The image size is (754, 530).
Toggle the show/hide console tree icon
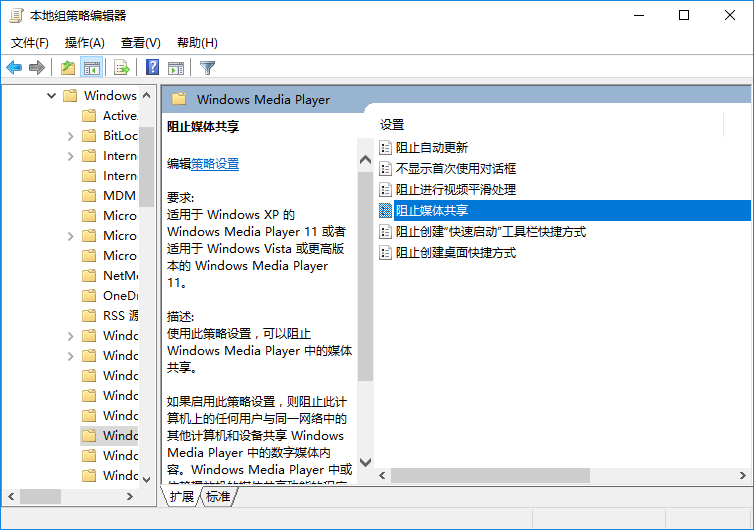point(92,68)
